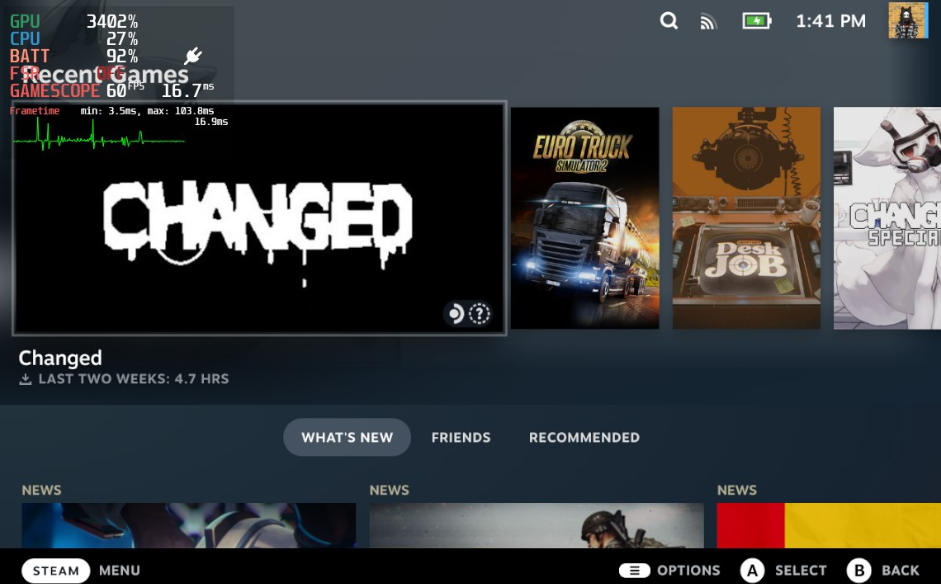
Task: Open the Changed title link below the hero image
Action: tap(61, 358)
